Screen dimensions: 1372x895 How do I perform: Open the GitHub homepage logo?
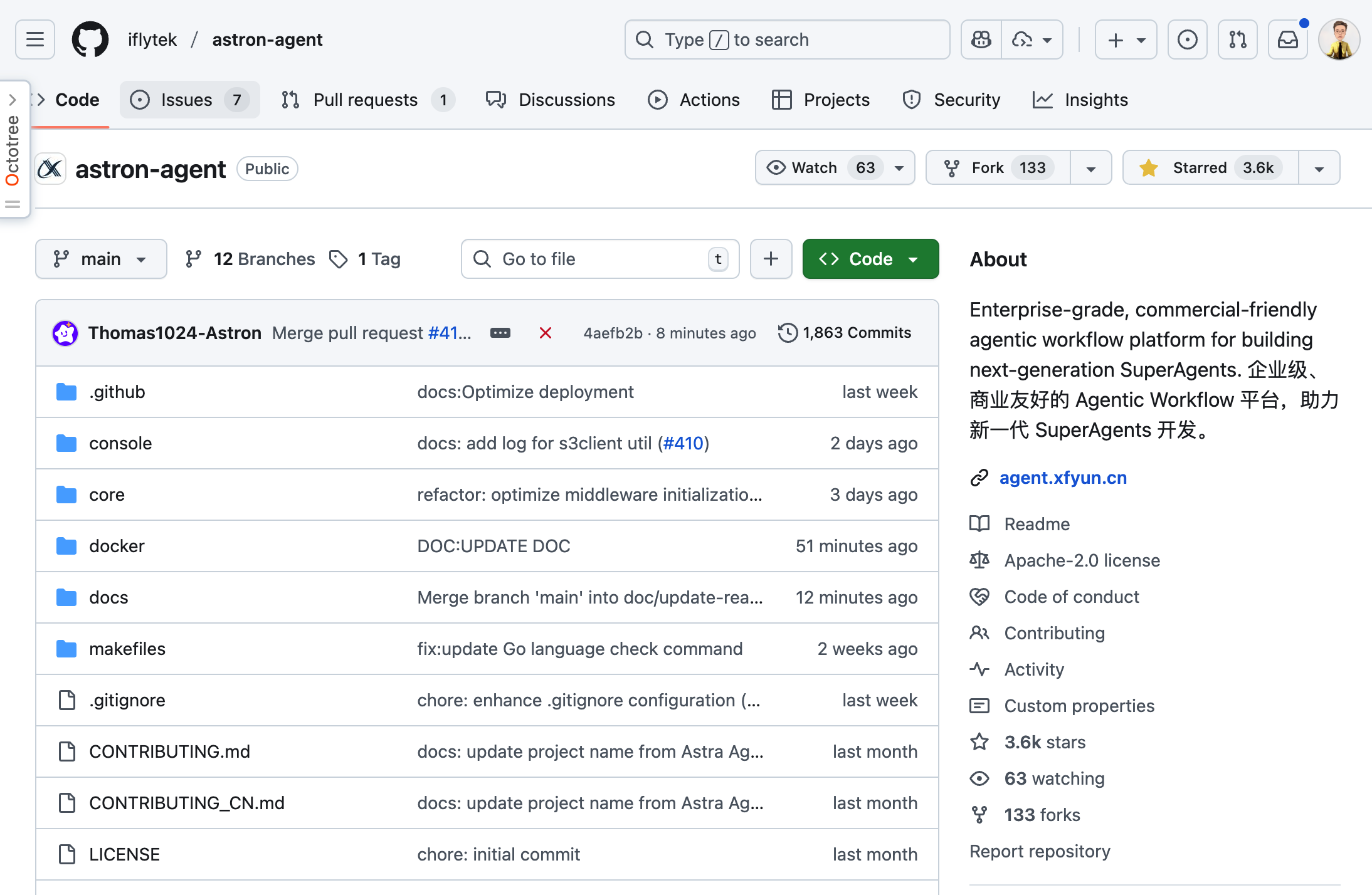pyautogui.click(x=90, y=39)
